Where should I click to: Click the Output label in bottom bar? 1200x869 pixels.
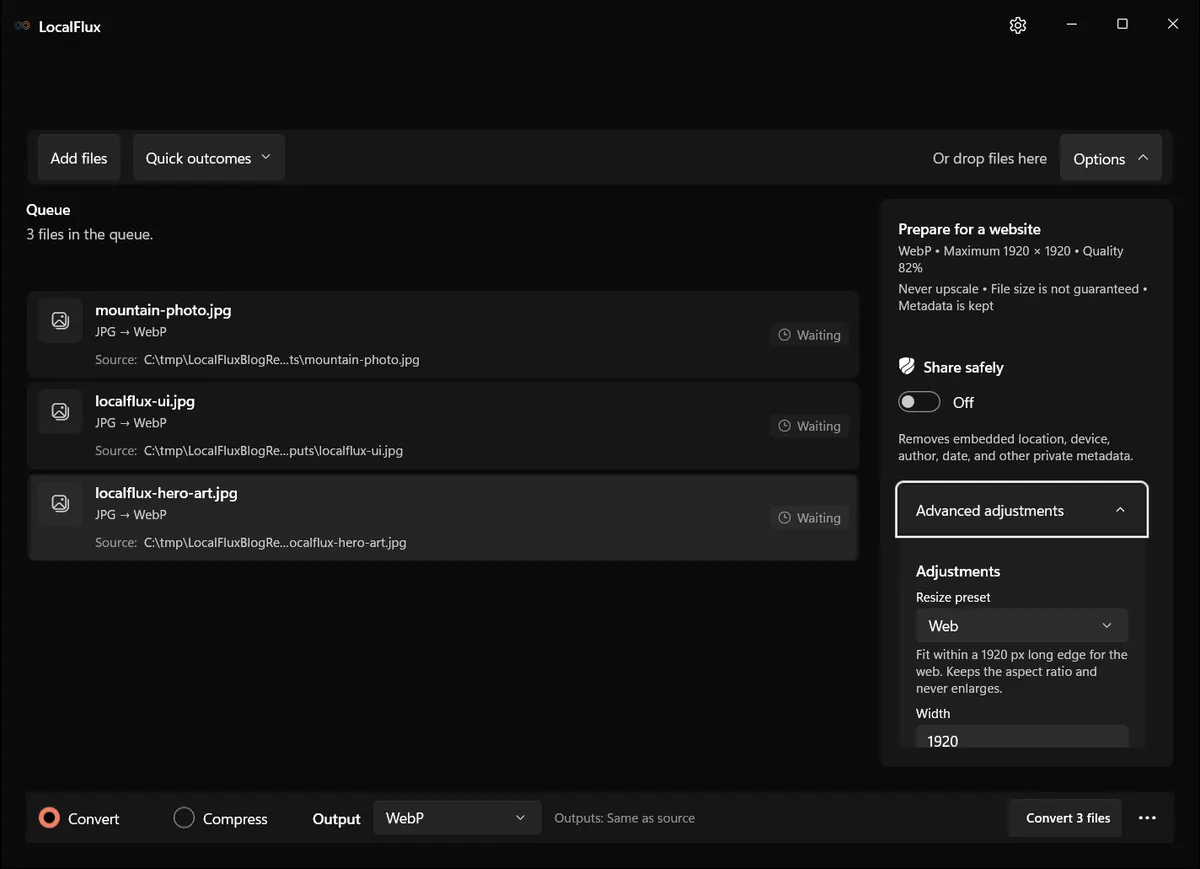[336, 819]
